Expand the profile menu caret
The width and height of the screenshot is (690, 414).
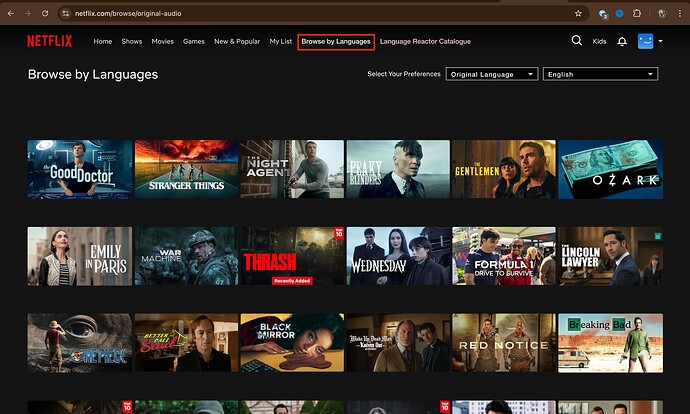click(661, 41)
